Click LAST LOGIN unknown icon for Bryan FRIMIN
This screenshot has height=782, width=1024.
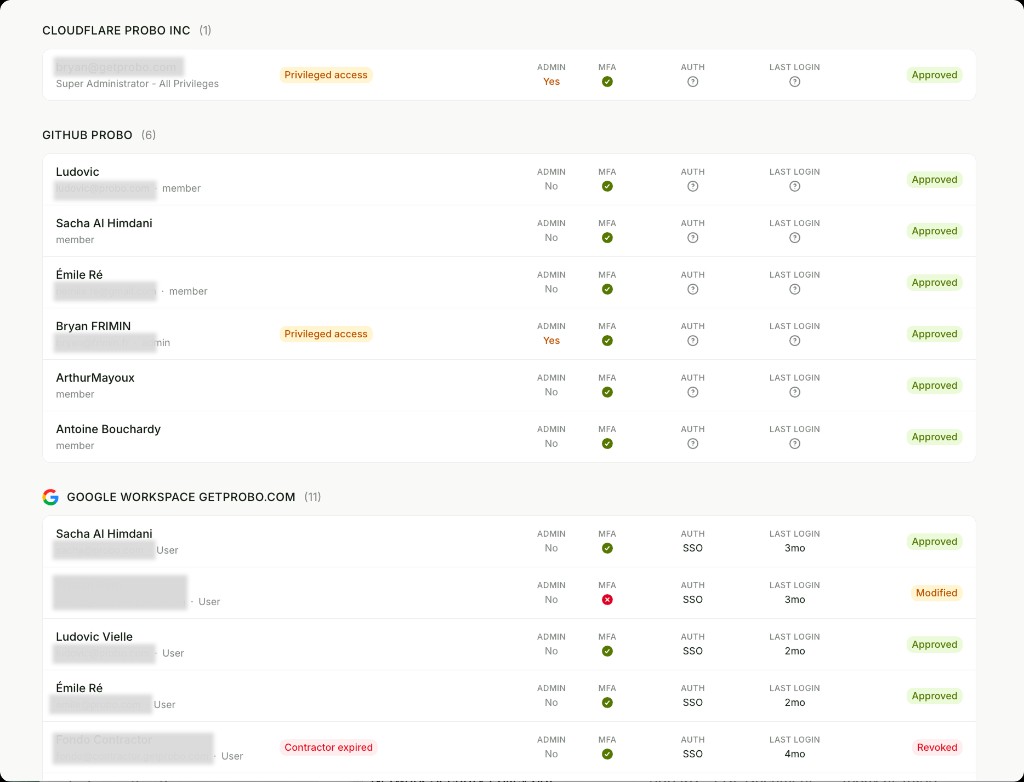(x=795, y=340)
